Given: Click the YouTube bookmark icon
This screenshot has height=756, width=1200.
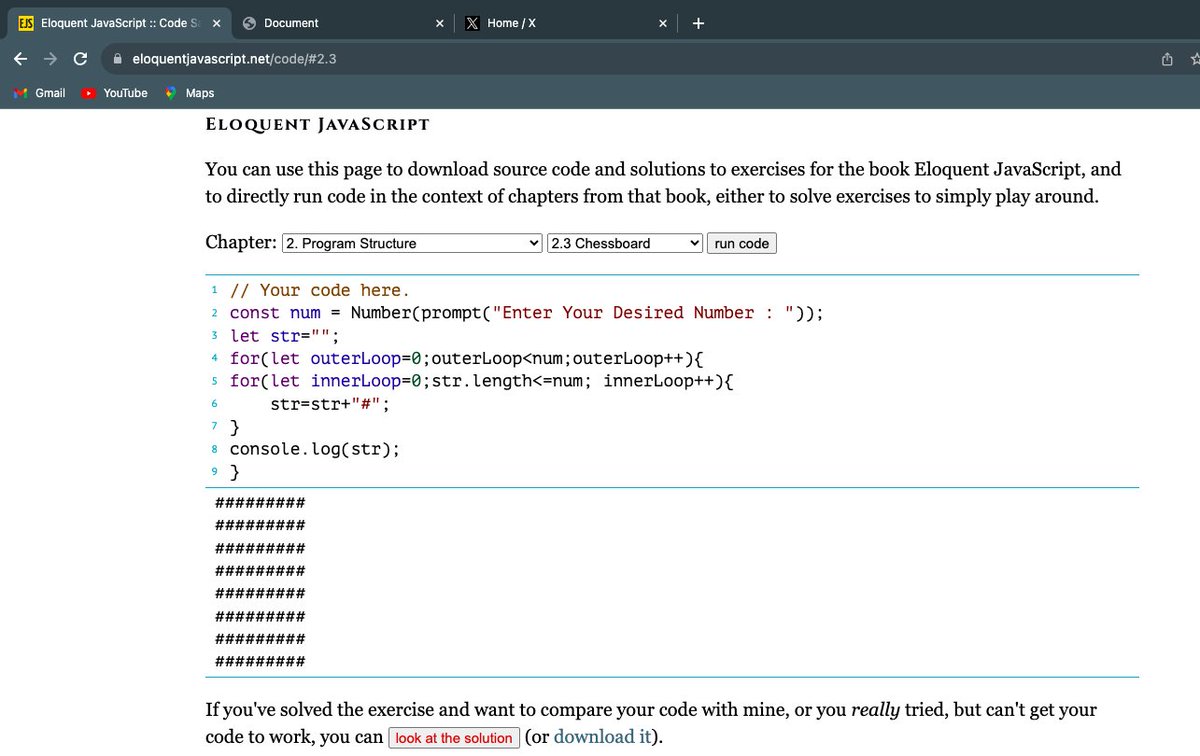Looking at the screenshot, I should coord(89,93).
